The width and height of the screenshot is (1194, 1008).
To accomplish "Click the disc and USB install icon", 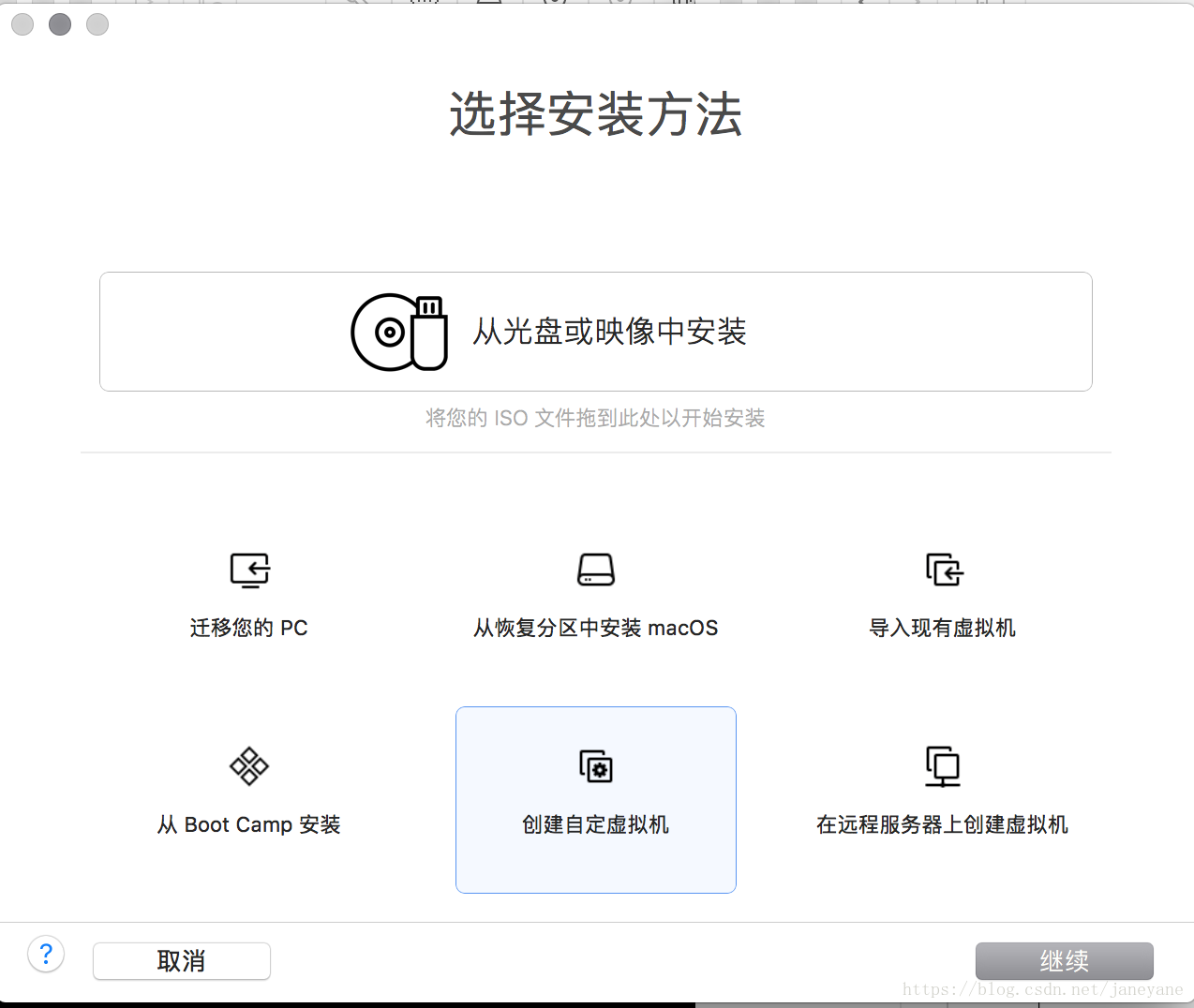I will coord(399,333).
